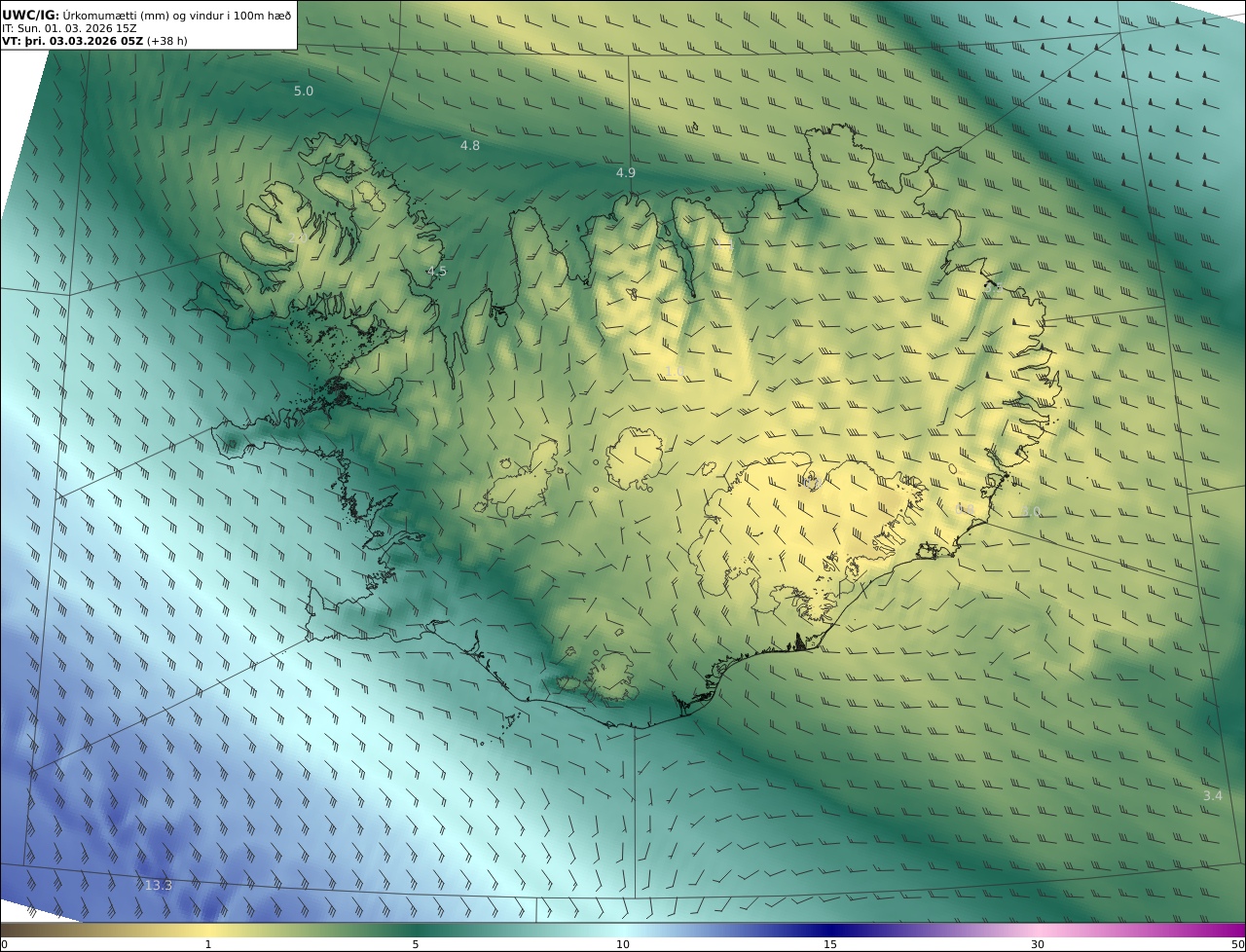Click the 'IT: Sun. 01. 03. 2026 15Z' line
This screenshot has height=952, width=1246.
69,28
